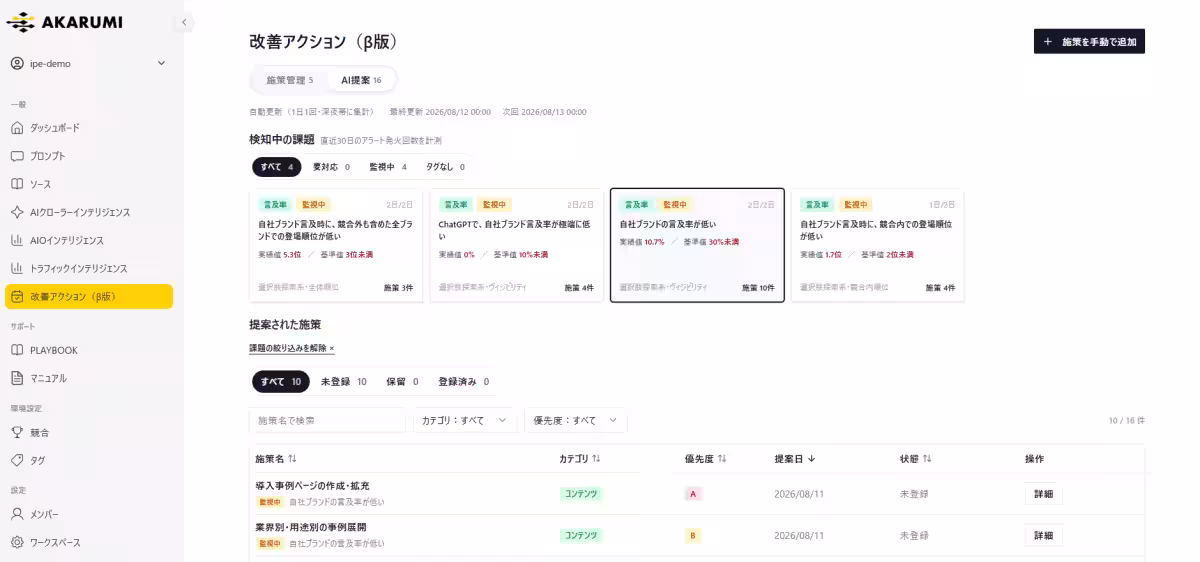Select the AI提案 tab
The image size is (1200, 562).
point(361,80)
